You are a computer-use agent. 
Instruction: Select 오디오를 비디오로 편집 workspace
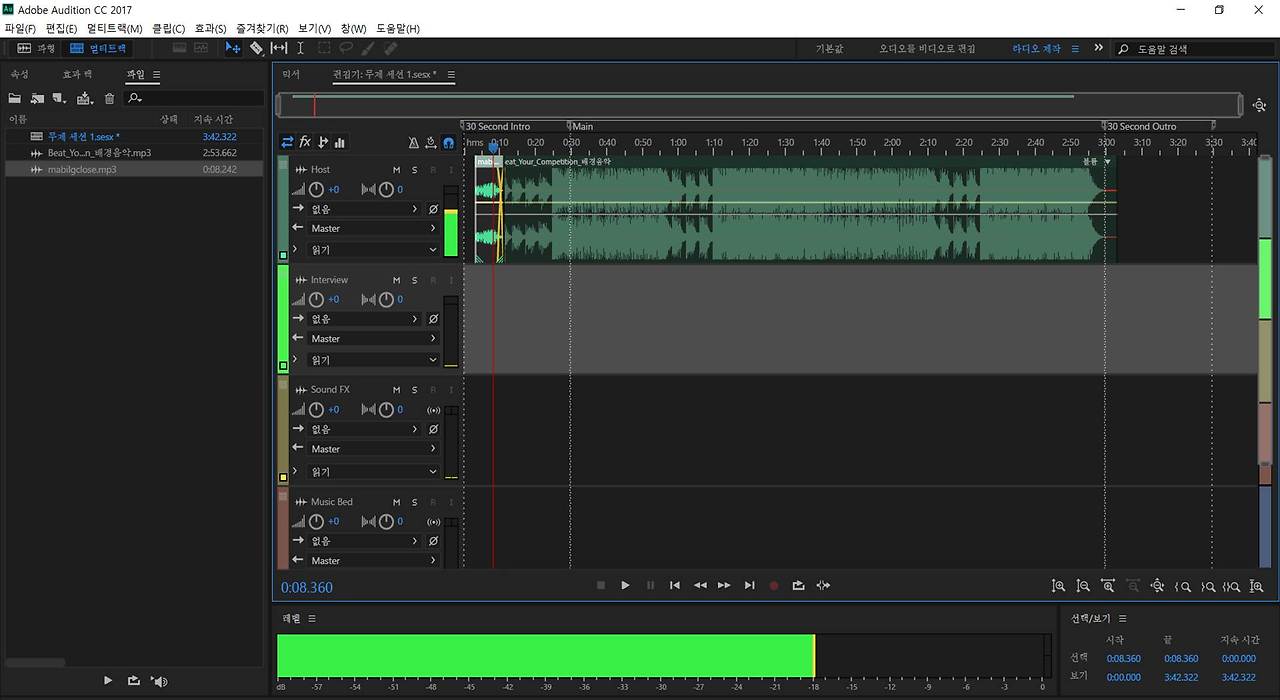tap(928, 48)
